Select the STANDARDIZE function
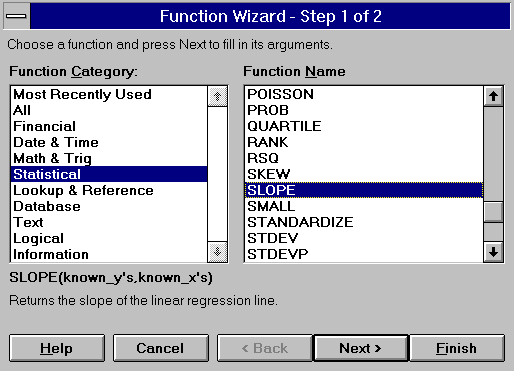Image resolution: width=514 pixels, height=371 pixels. point(364,222)
